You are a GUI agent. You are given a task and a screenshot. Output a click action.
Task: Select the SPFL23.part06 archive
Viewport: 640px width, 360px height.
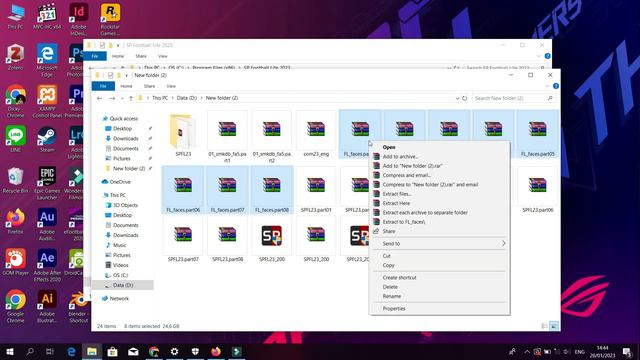click(538, 190)
